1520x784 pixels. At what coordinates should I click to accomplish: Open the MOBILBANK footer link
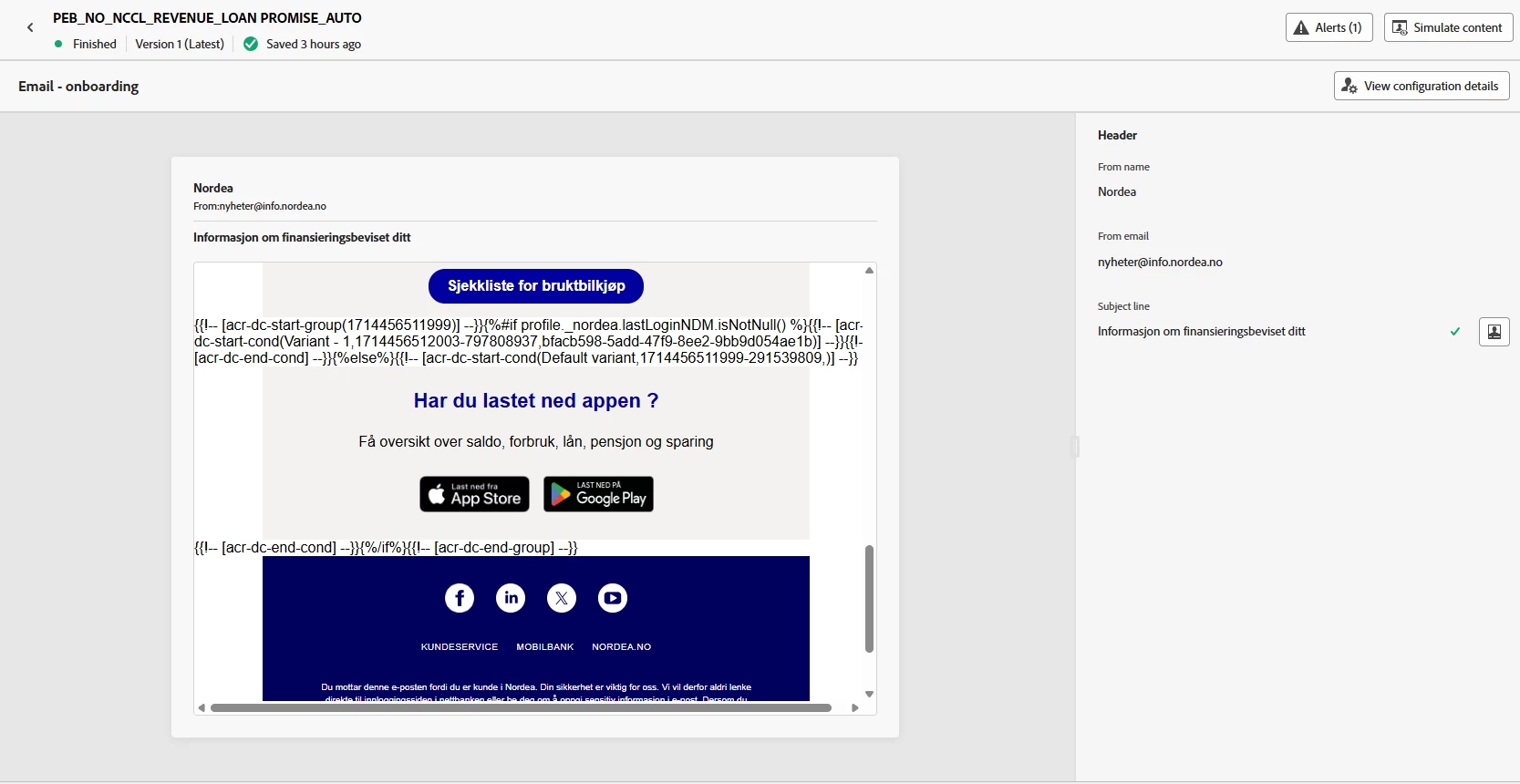click(545, 647)
